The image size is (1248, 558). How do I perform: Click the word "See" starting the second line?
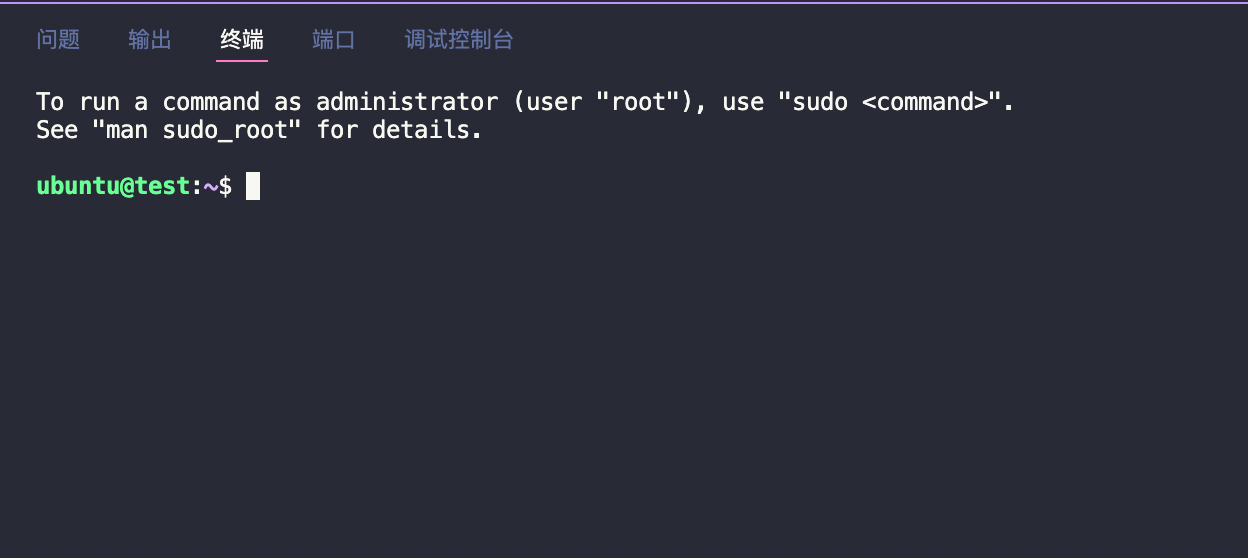(57, 130)
